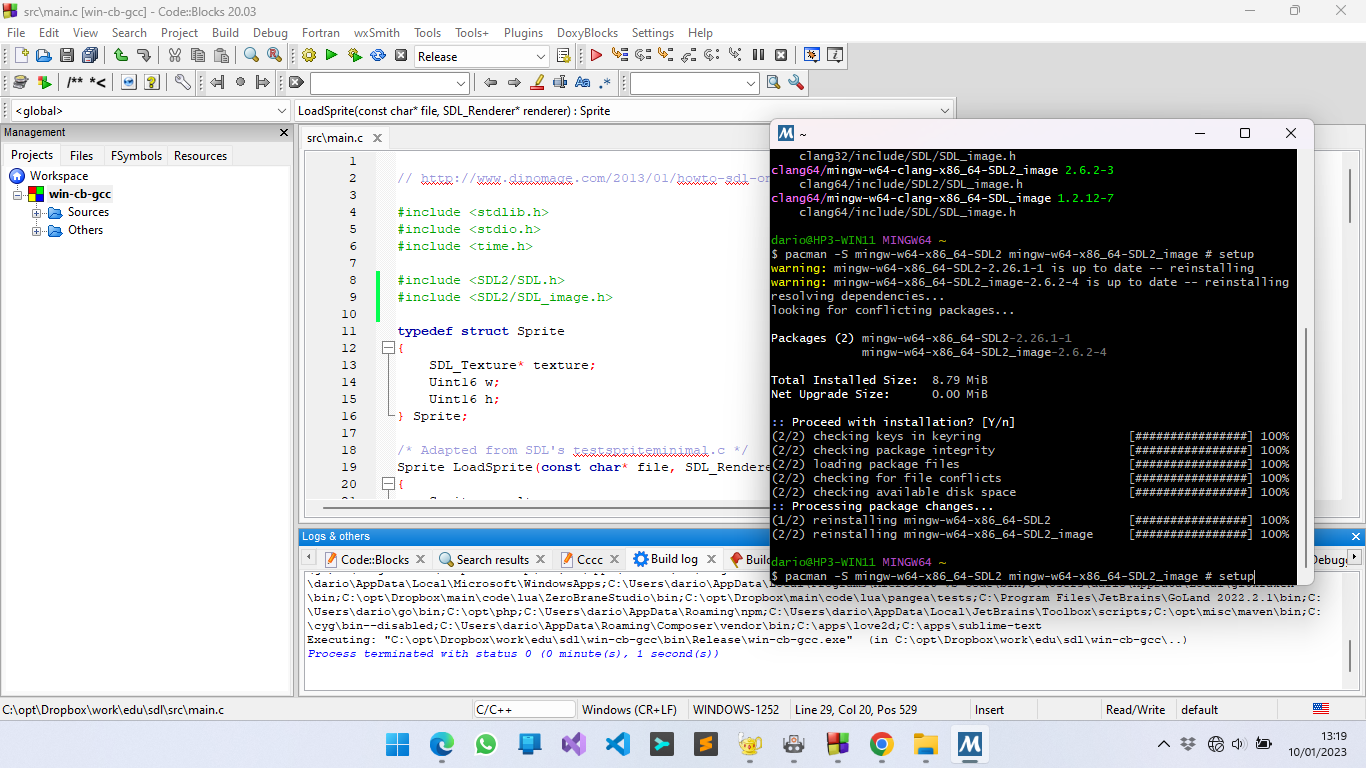Close the src\main.c editor tab
1366x768 pixels.
pos(377,138)
